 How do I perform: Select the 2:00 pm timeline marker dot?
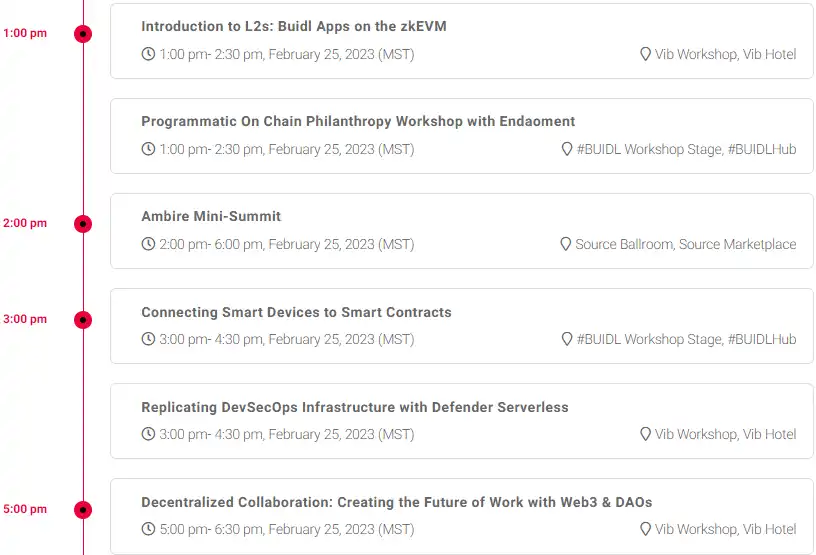pyautogui.click(x=83, y=224)
